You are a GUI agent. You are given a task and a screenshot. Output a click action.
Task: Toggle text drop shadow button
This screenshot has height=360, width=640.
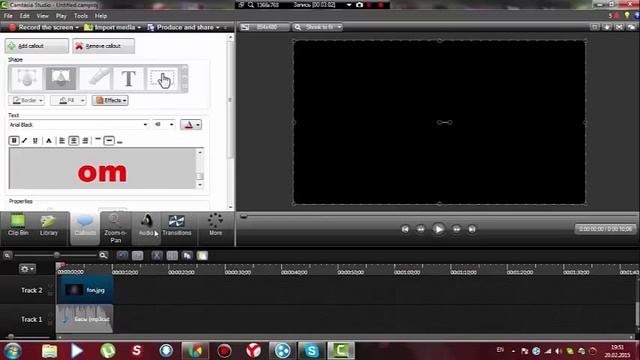point(49,141)
